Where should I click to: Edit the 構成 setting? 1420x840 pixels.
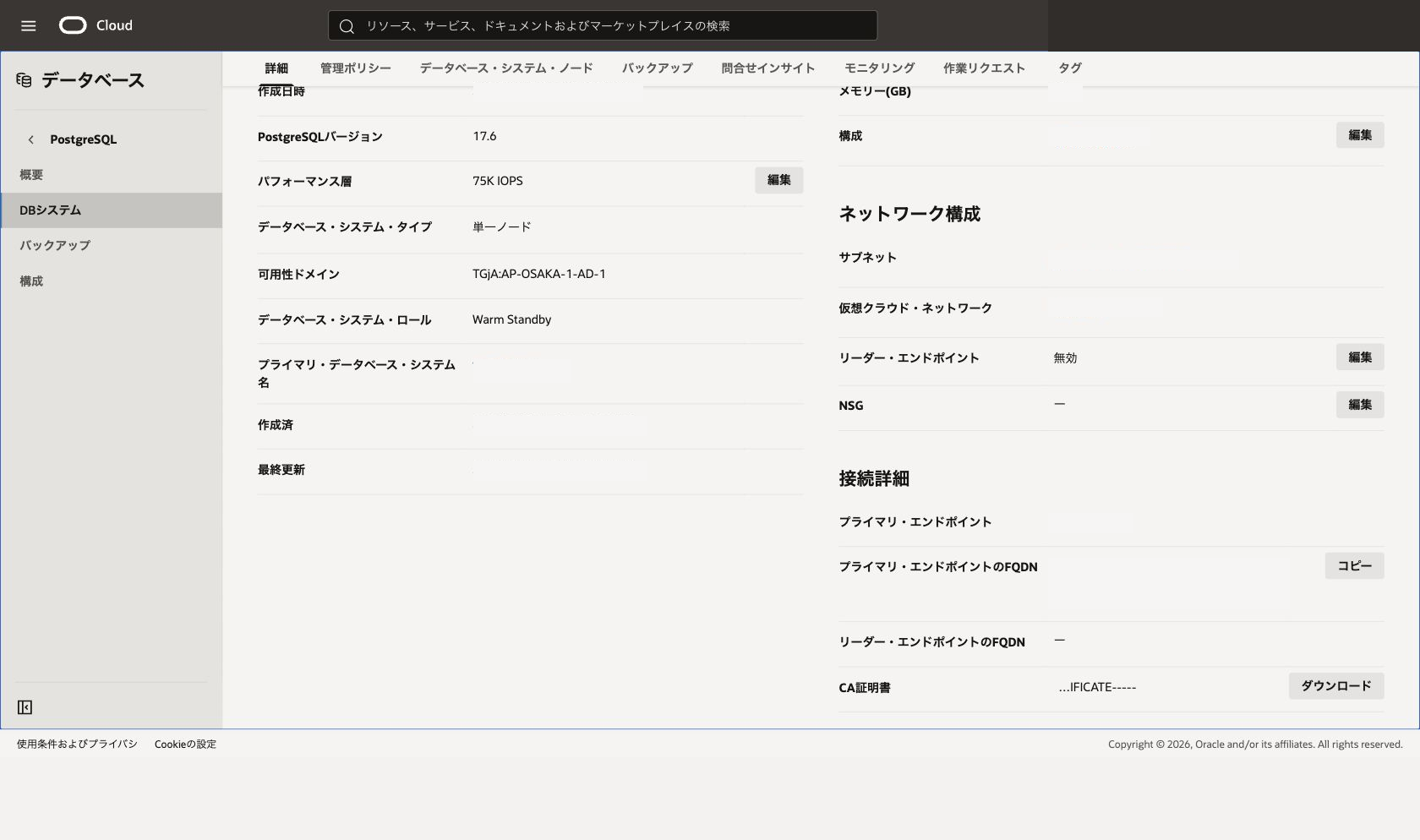[1360, 135]
